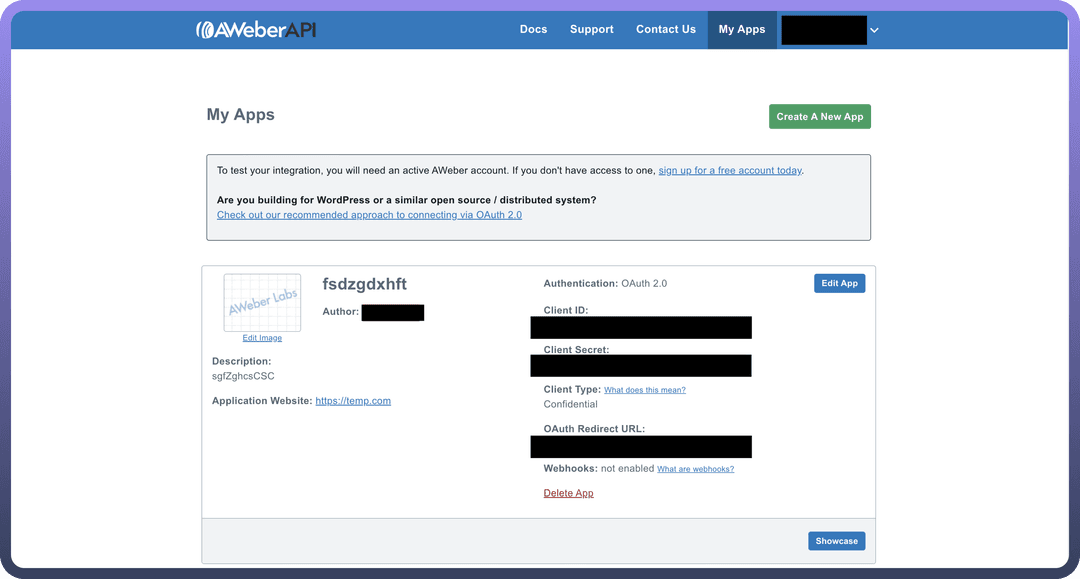Screen dimensions: 1080x579
Task: Click the Create A New App button
Action: coord(819,117)
